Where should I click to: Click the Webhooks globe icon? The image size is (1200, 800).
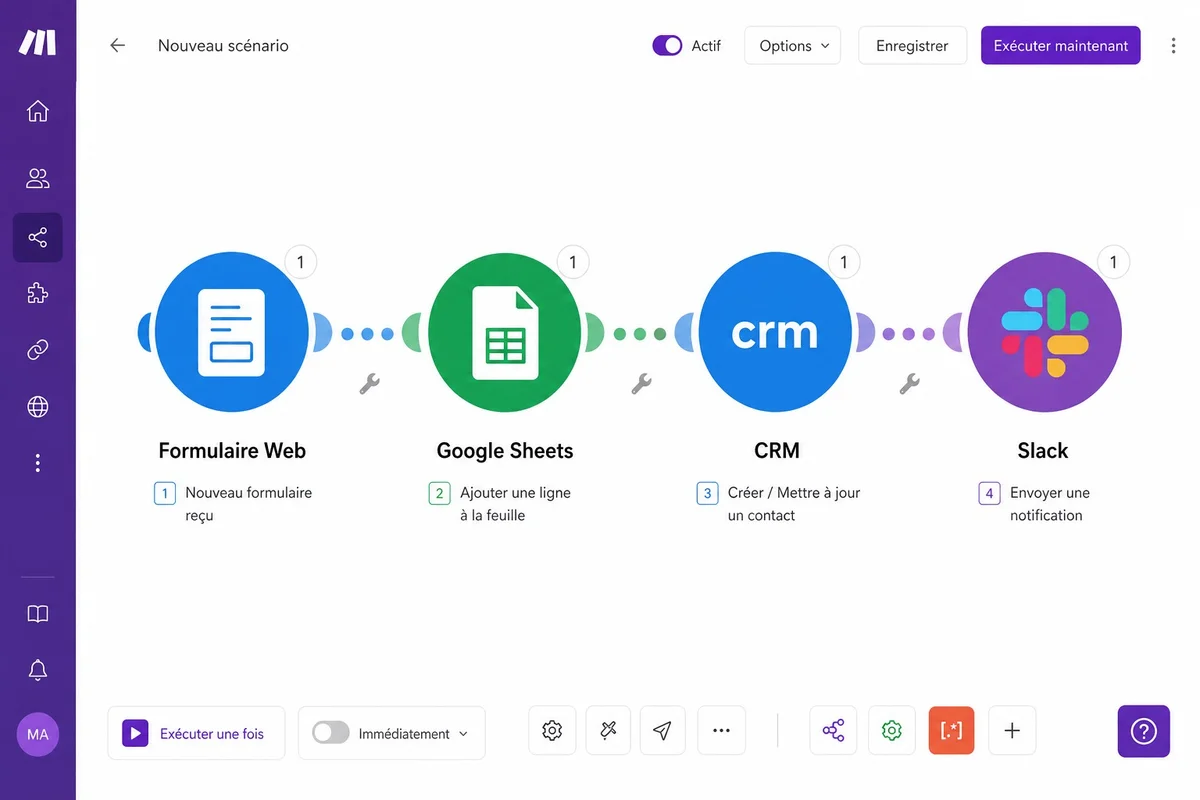tap(37, 406)
